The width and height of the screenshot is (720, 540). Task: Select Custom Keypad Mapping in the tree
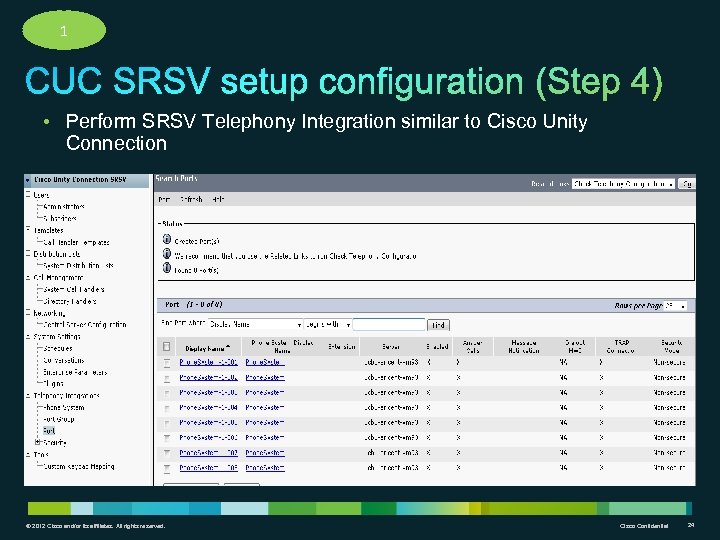[79, 466]
